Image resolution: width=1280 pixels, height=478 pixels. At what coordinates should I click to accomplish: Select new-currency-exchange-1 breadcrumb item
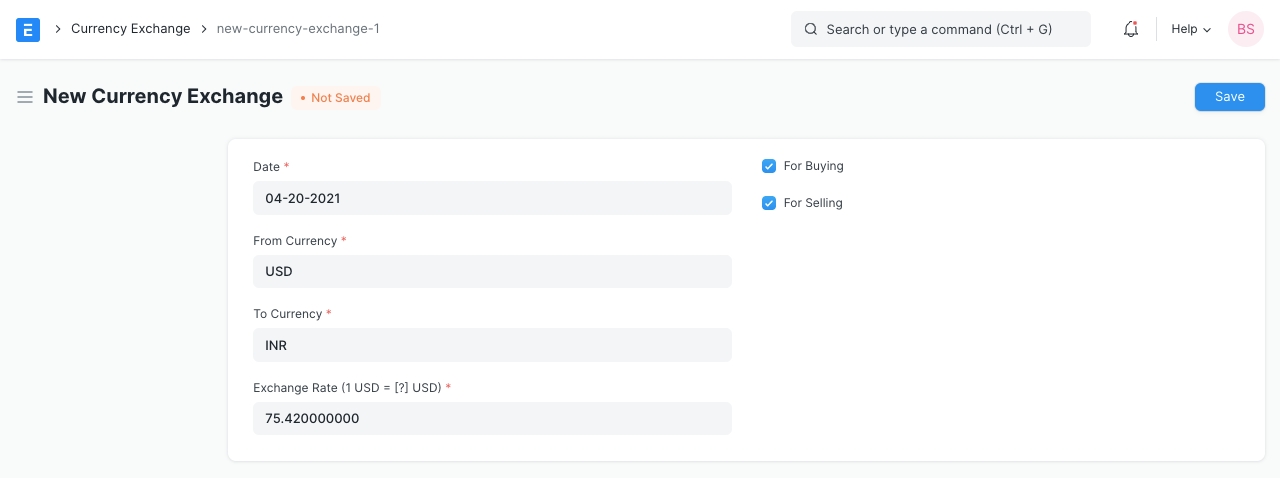298,29
